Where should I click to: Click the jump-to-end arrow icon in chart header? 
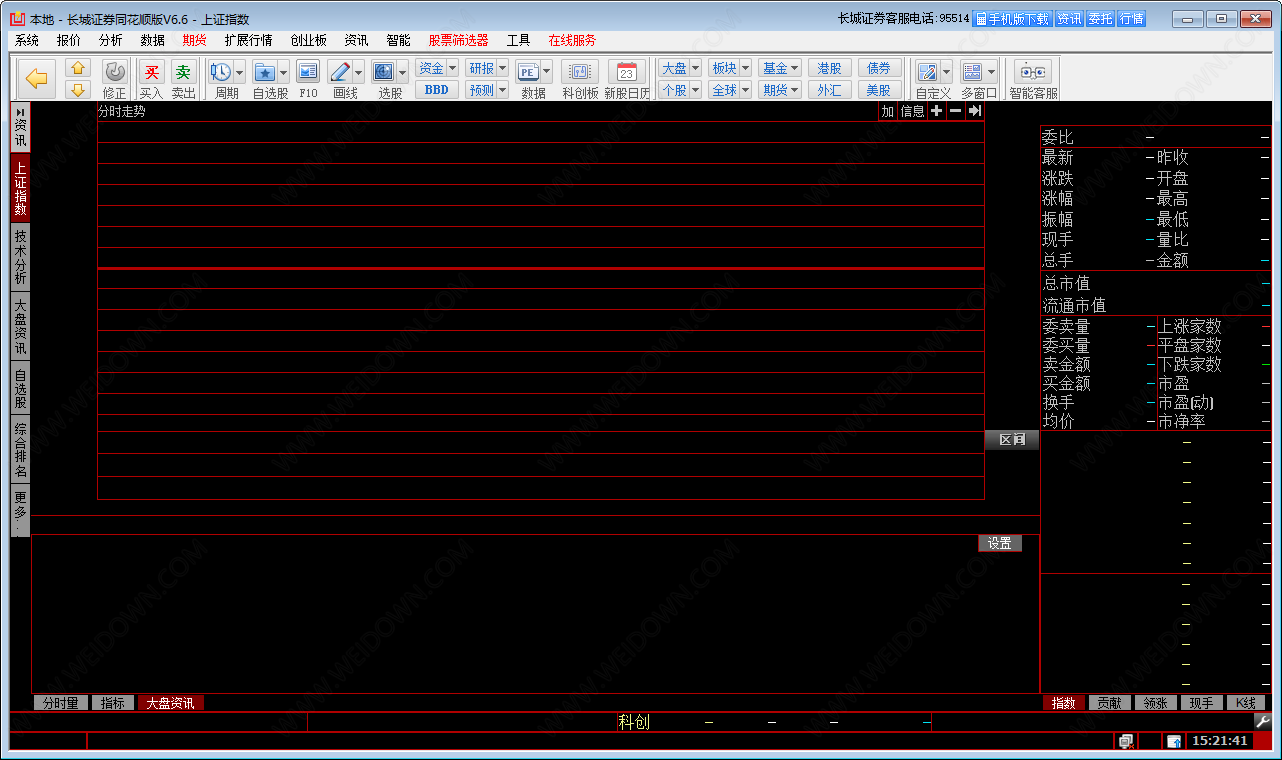tap(974, 111)
